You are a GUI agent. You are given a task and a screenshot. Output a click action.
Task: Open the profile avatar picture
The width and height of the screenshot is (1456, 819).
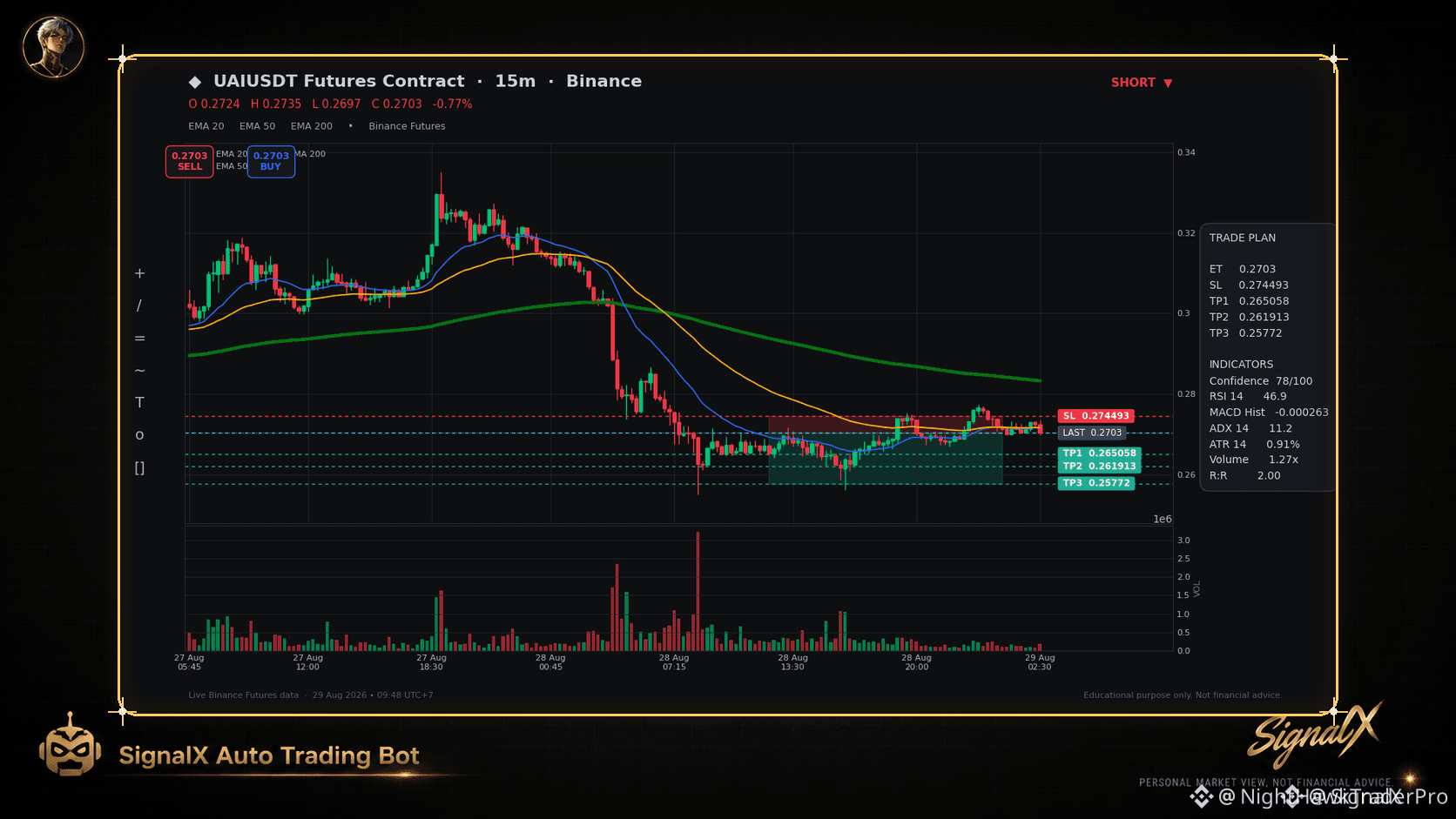coord(53,47)
